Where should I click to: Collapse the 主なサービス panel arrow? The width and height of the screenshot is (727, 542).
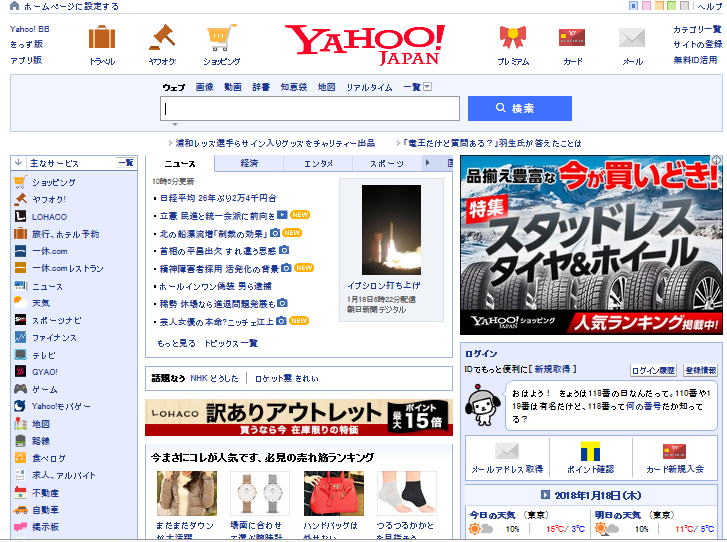[x=19, y=162]
